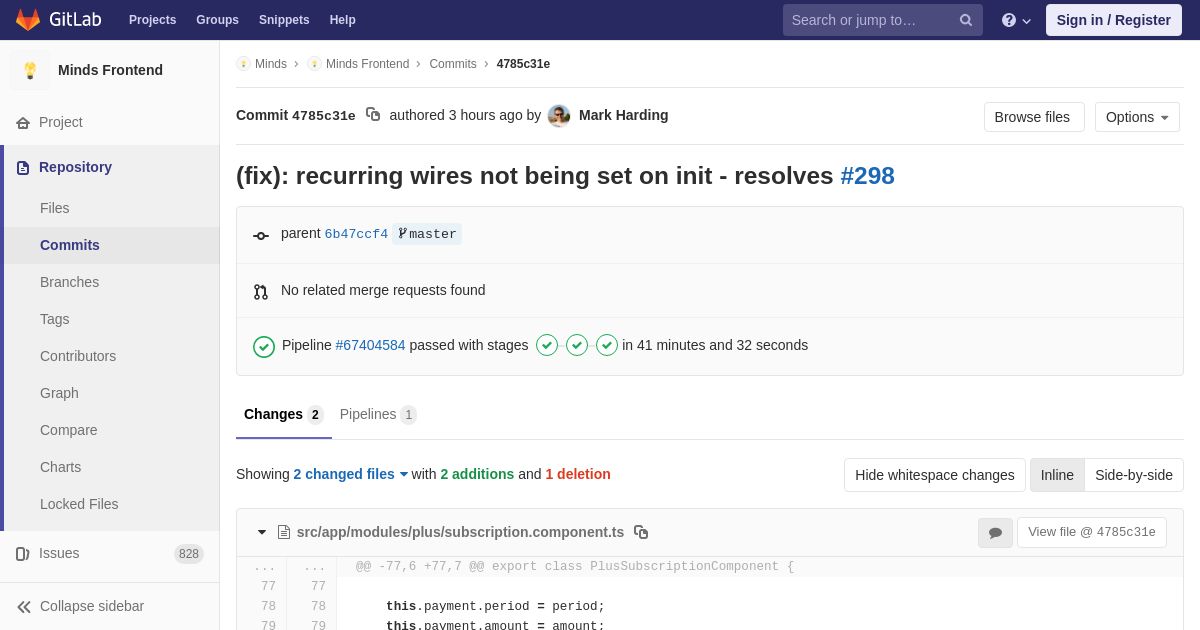Click subscription.component.ts file path
This screenshot has width=1200, height=630.
click(460, 532)
